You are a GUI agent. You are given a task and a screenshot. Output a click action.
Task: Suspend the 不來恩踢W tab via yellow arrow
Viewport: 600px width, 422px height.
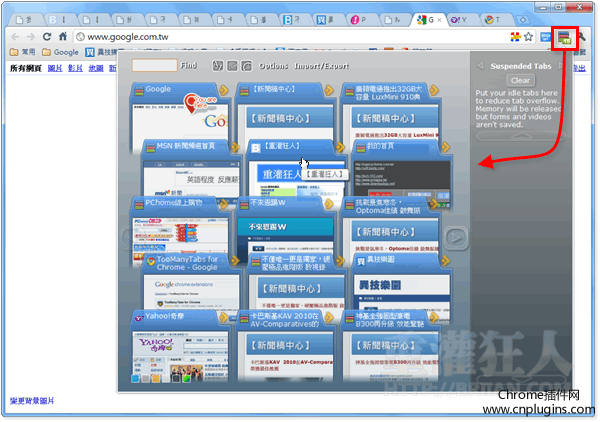pos(329,204)
